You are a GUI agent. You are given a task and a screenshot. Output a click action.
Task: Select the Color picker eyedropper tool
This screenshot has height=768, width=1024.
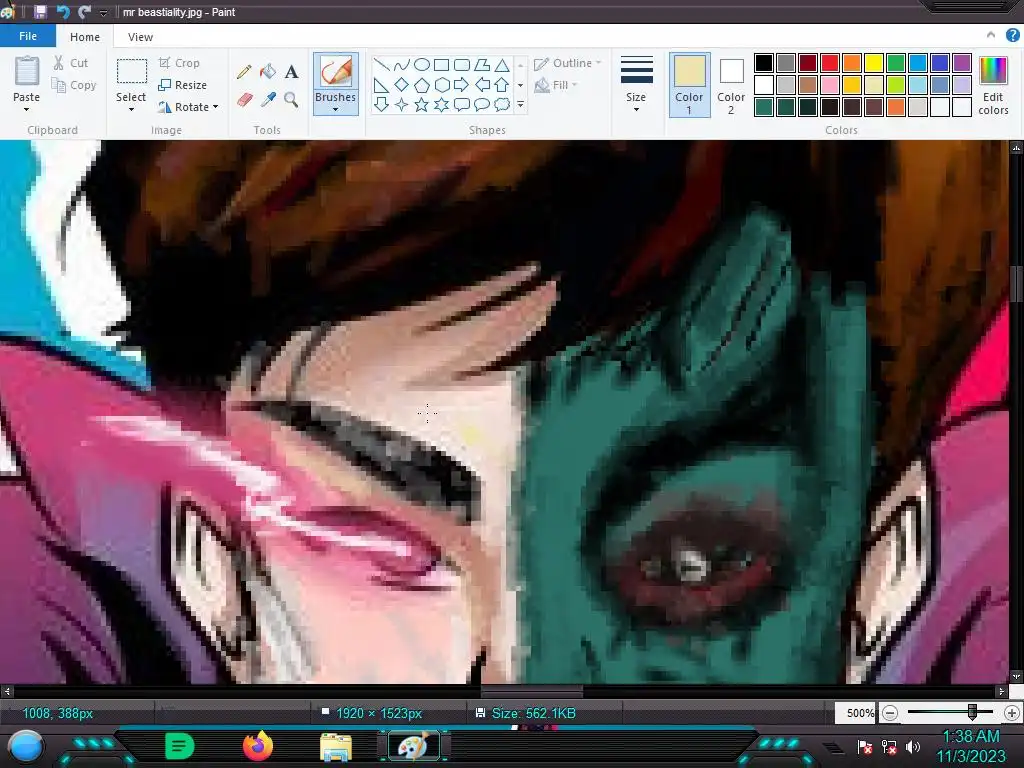tap(268, 99)
